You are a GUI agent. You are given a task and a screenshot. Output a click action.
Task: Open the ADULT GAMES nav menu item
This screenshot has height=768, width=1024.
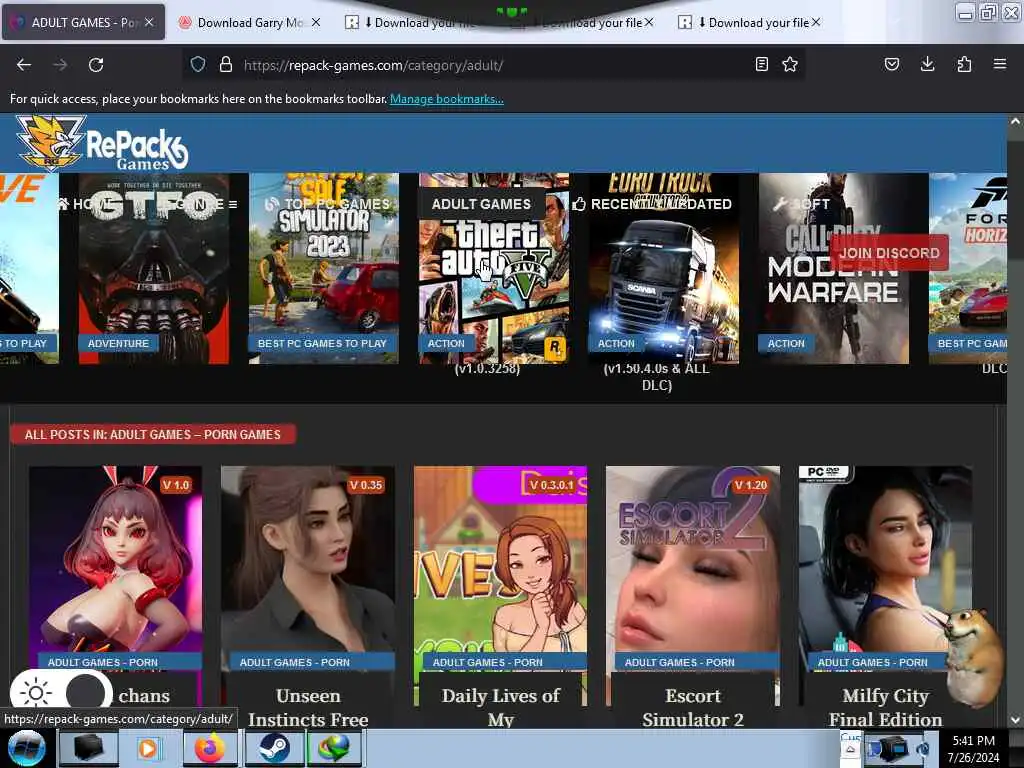click(481, 204)
